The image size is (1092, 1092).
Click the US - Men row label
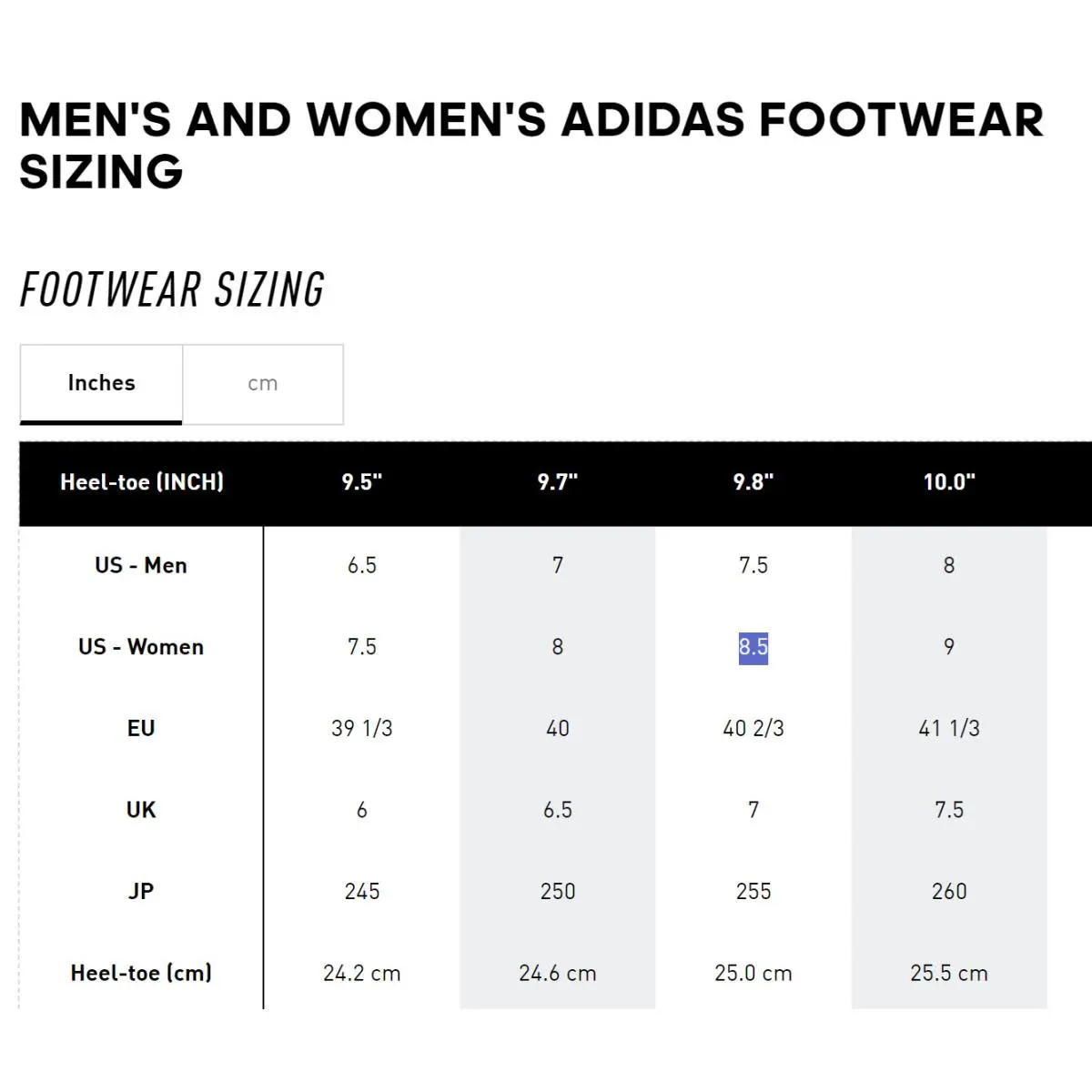[141, 565]
